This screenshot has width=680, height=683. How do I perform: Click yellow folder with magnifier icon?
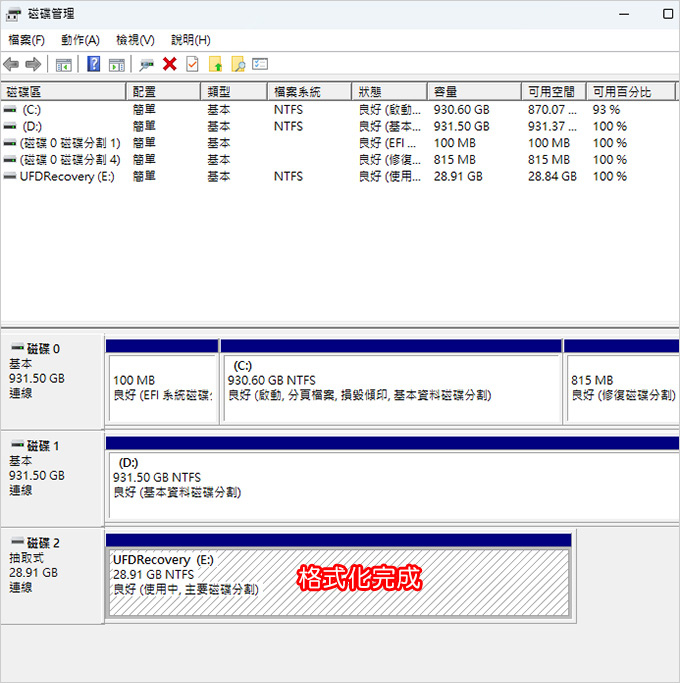238,64
